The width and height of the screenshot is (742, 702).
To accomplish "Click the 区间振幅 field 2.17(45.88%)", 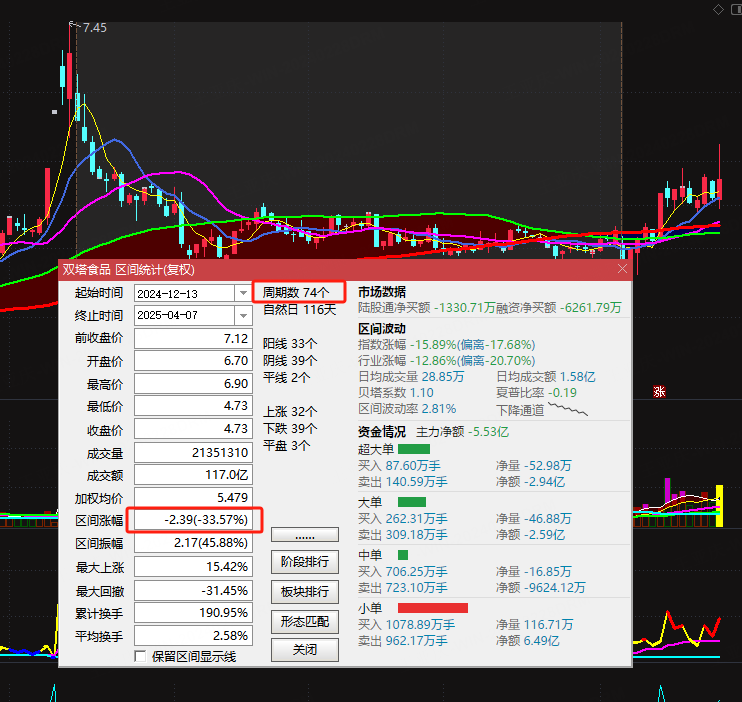I will tap(193, 542).
